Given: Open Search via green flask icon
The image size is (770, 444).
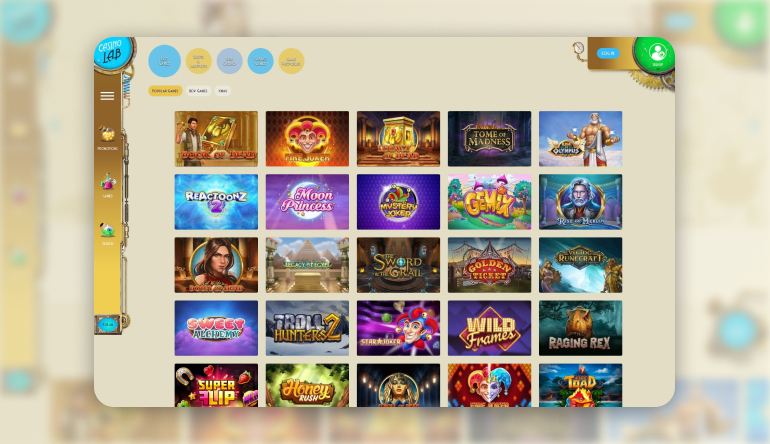Looking at the screenshot, I should [x=107, y=230].
